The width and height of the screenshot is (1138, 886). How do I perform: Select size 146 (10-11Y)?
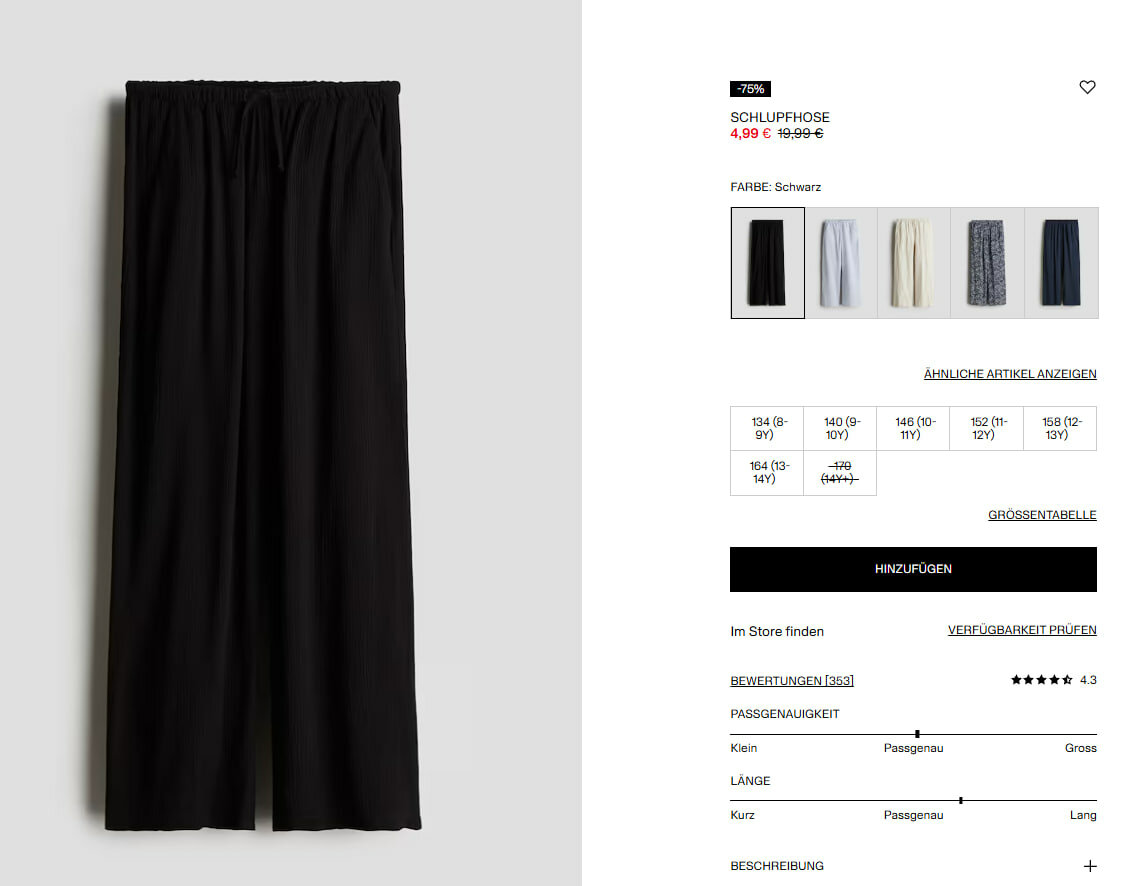[x=914, y=428]
